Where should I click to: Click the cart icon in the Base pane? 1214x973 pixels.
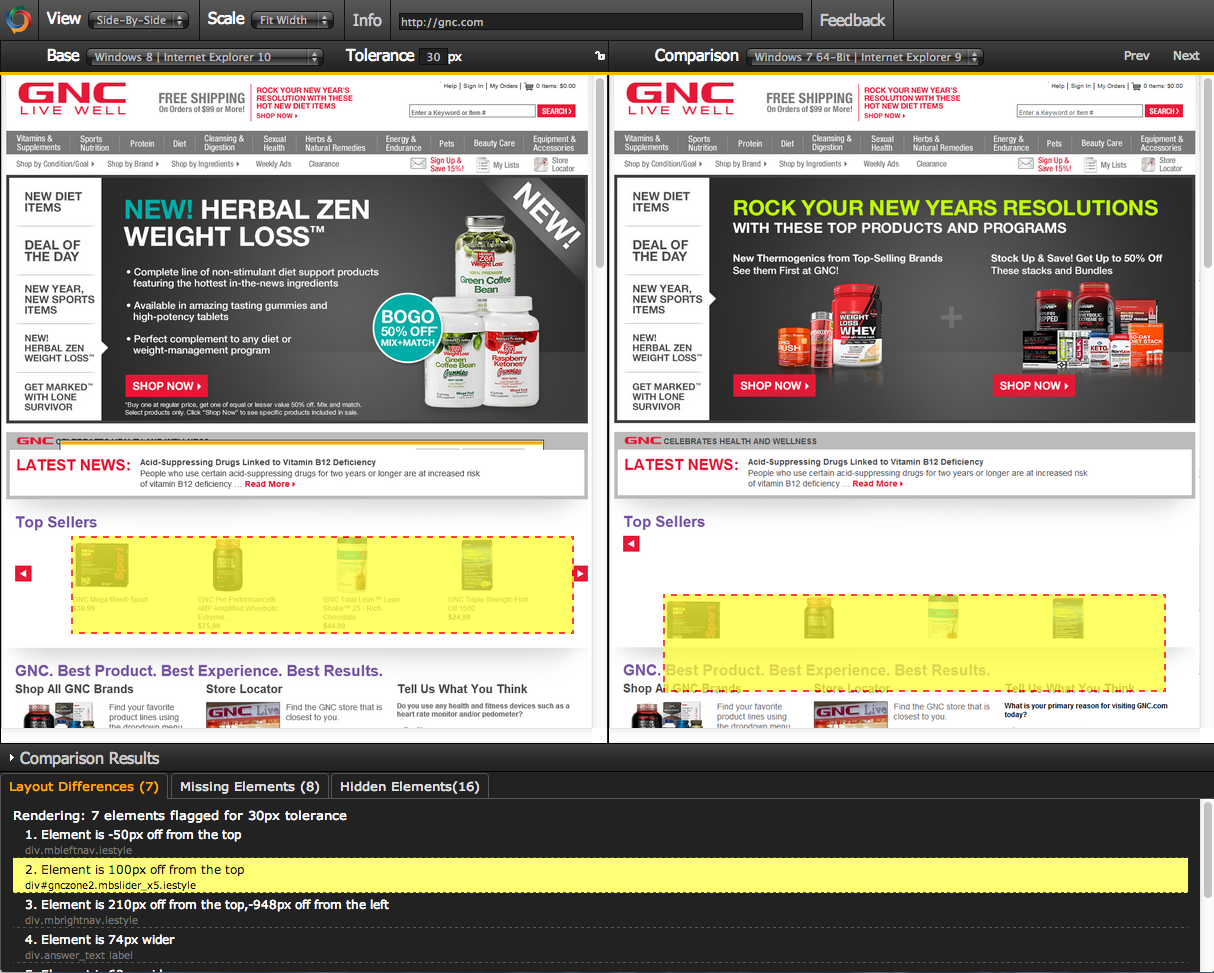point(529,86)
